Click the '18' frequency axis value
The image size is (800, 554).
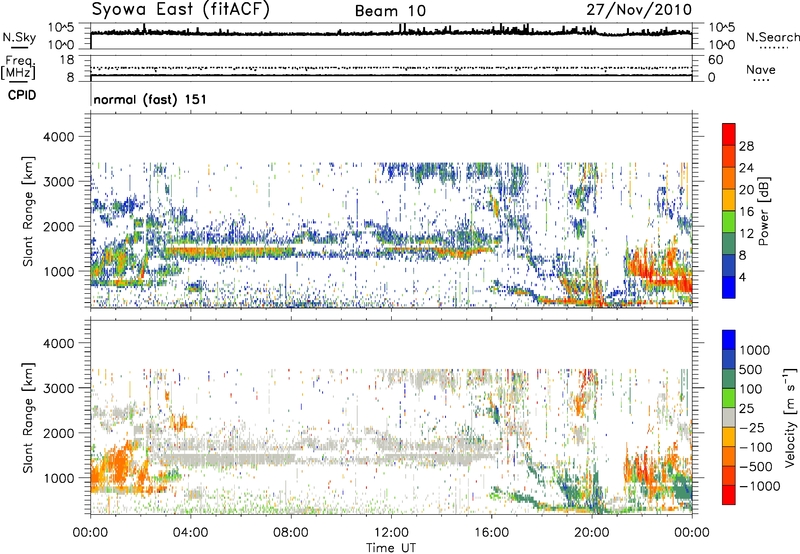click(x=66, y=60)
